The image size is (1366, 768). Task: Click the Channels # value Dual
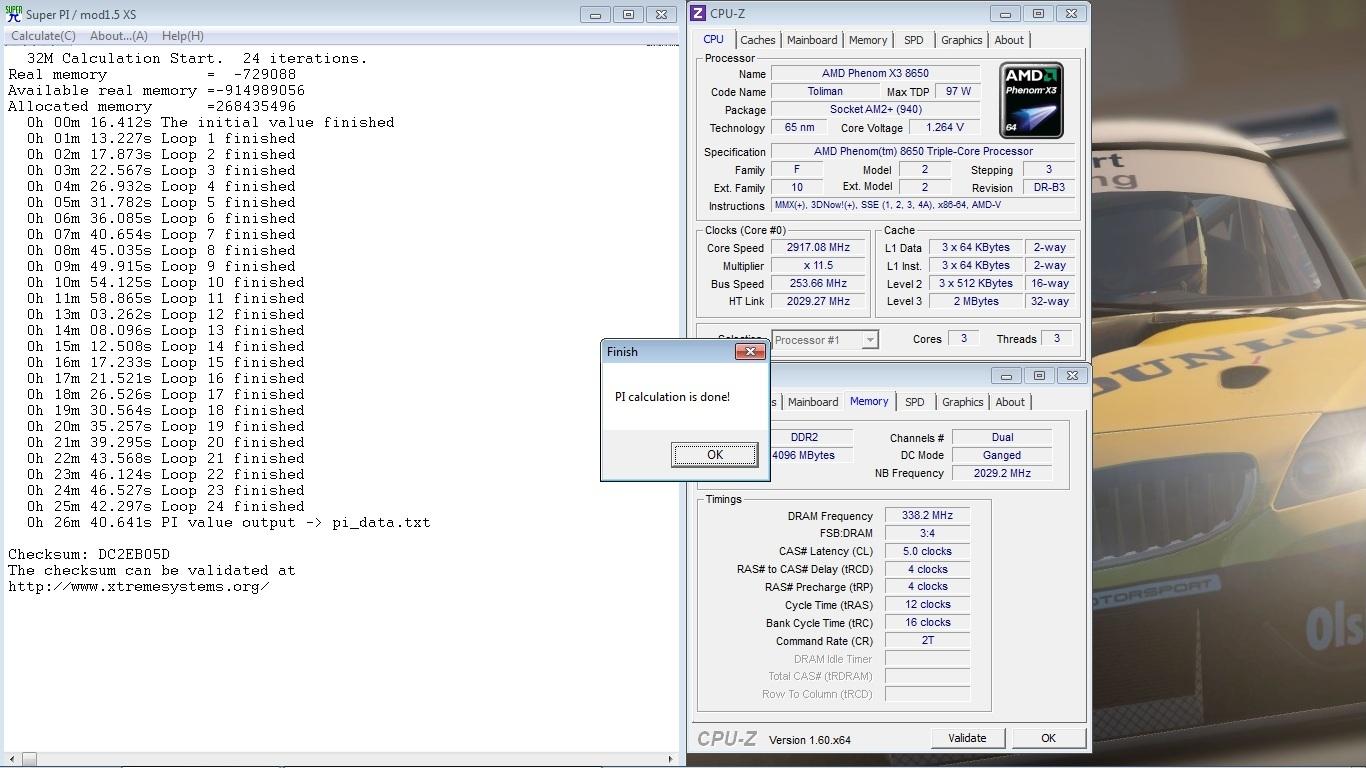point(1002,438)
